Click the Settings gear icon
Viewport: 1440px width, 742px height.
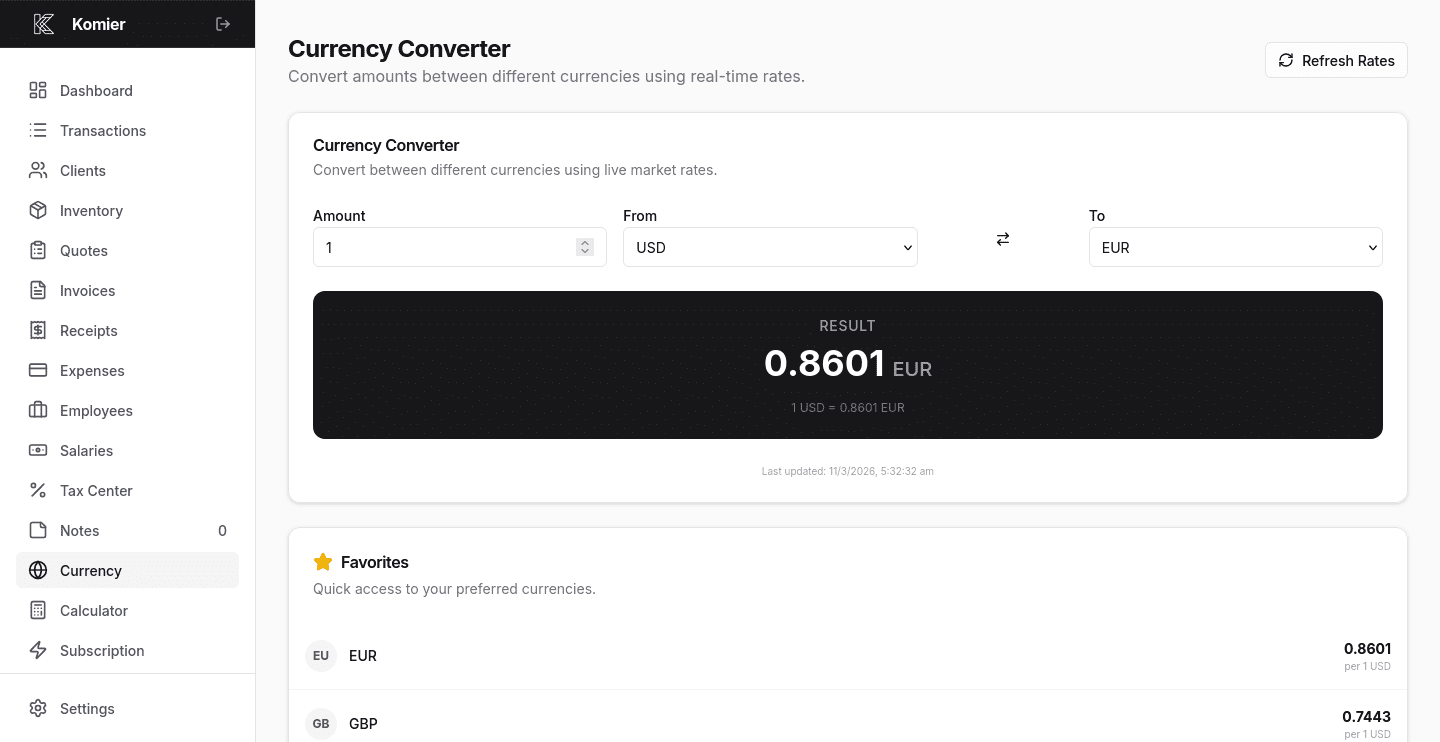pyautogui.click(x=38, y=709)
